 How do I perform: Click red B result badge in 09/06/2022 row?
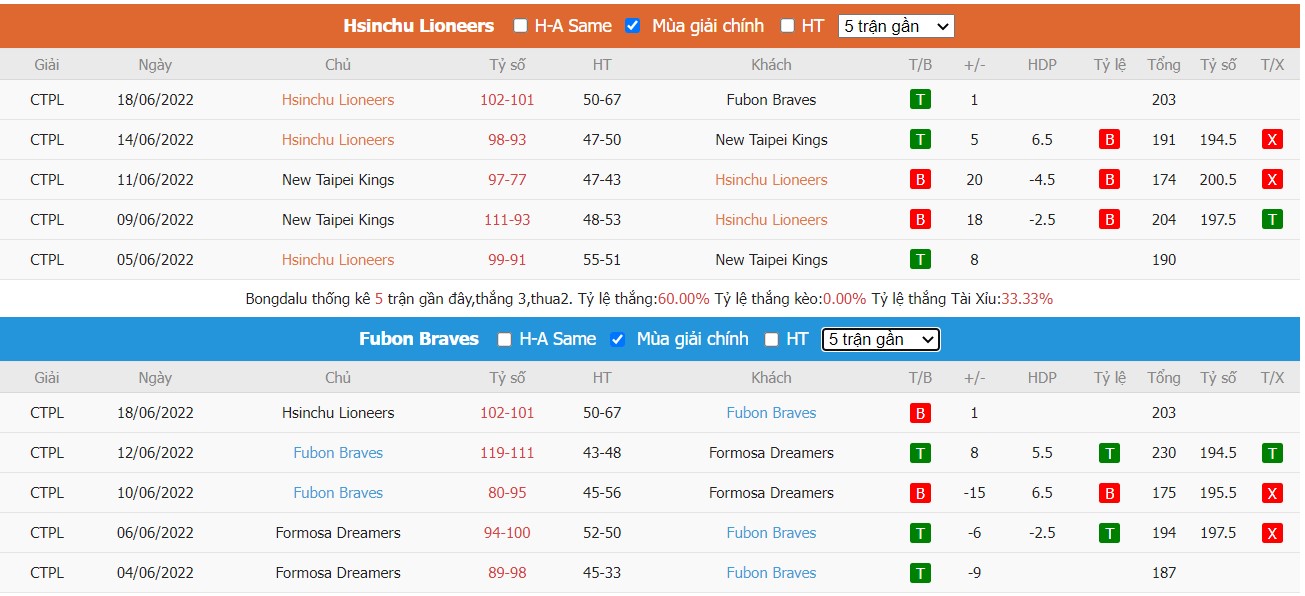point(920,220)
